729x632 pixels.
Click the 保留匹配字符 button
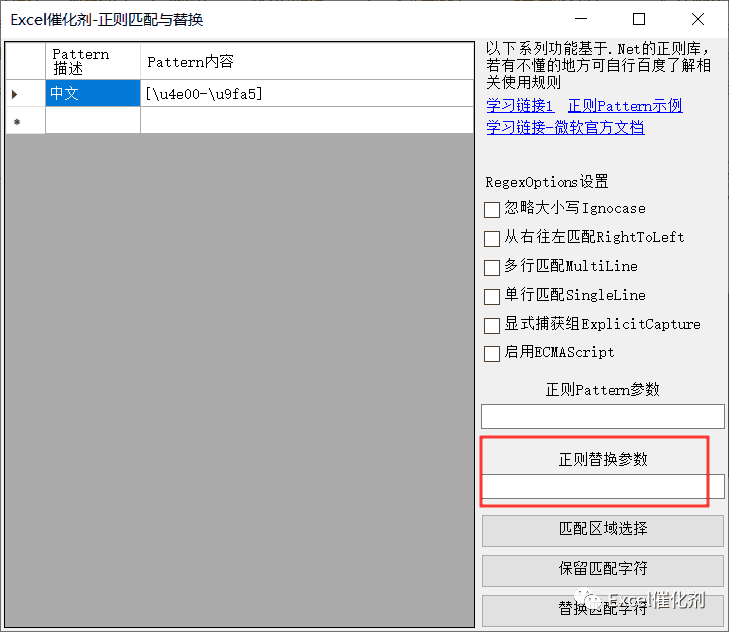[x=603, y=570]
